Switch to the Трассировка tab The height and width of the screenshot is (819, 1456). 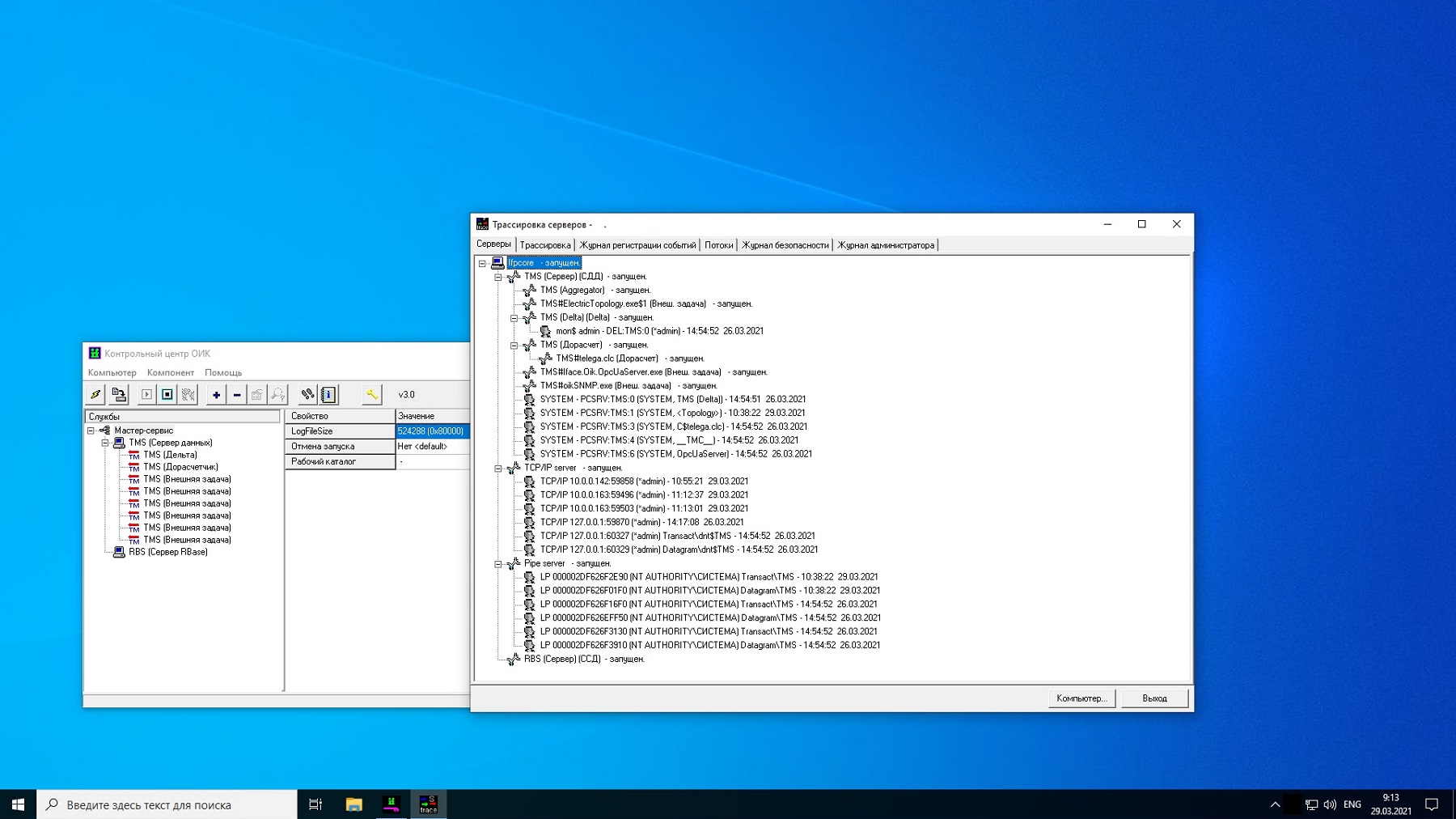(x=544, y=245)
